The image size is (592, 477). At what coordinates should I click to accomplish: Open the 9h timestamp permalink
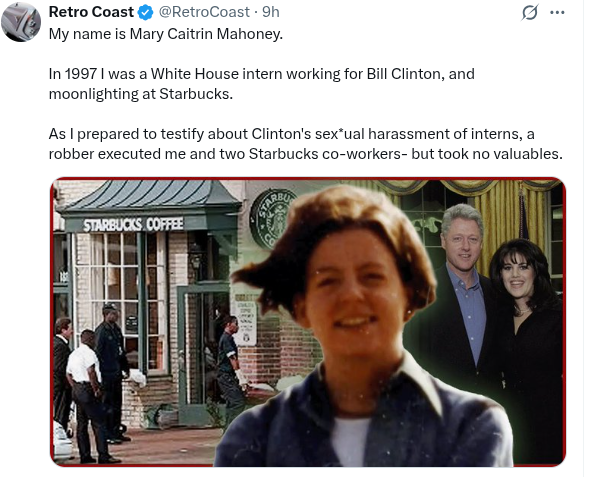(x=271, y=12)
